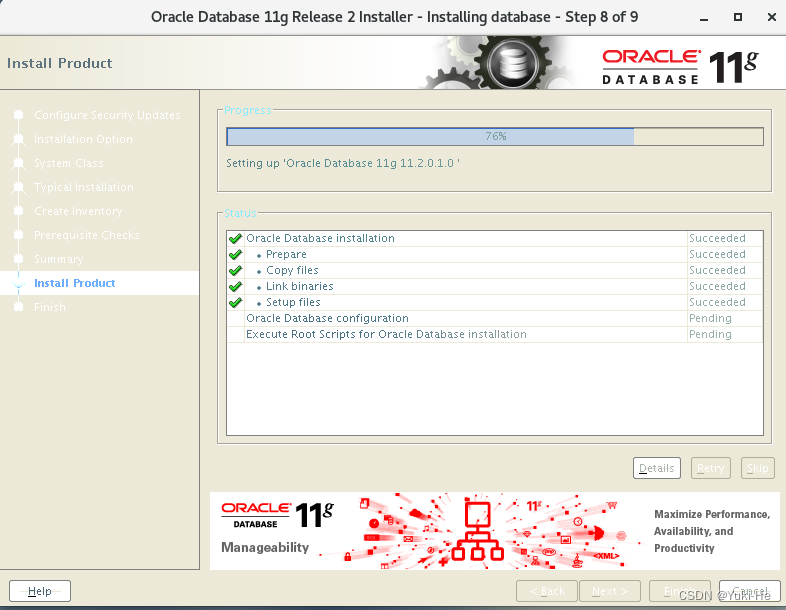Image resolution: width=786 pixels, height=610 pixels.
Task: Click 'Maximize Performance, Availability, and Productivity' text
Action: click(x=712, y=531)
